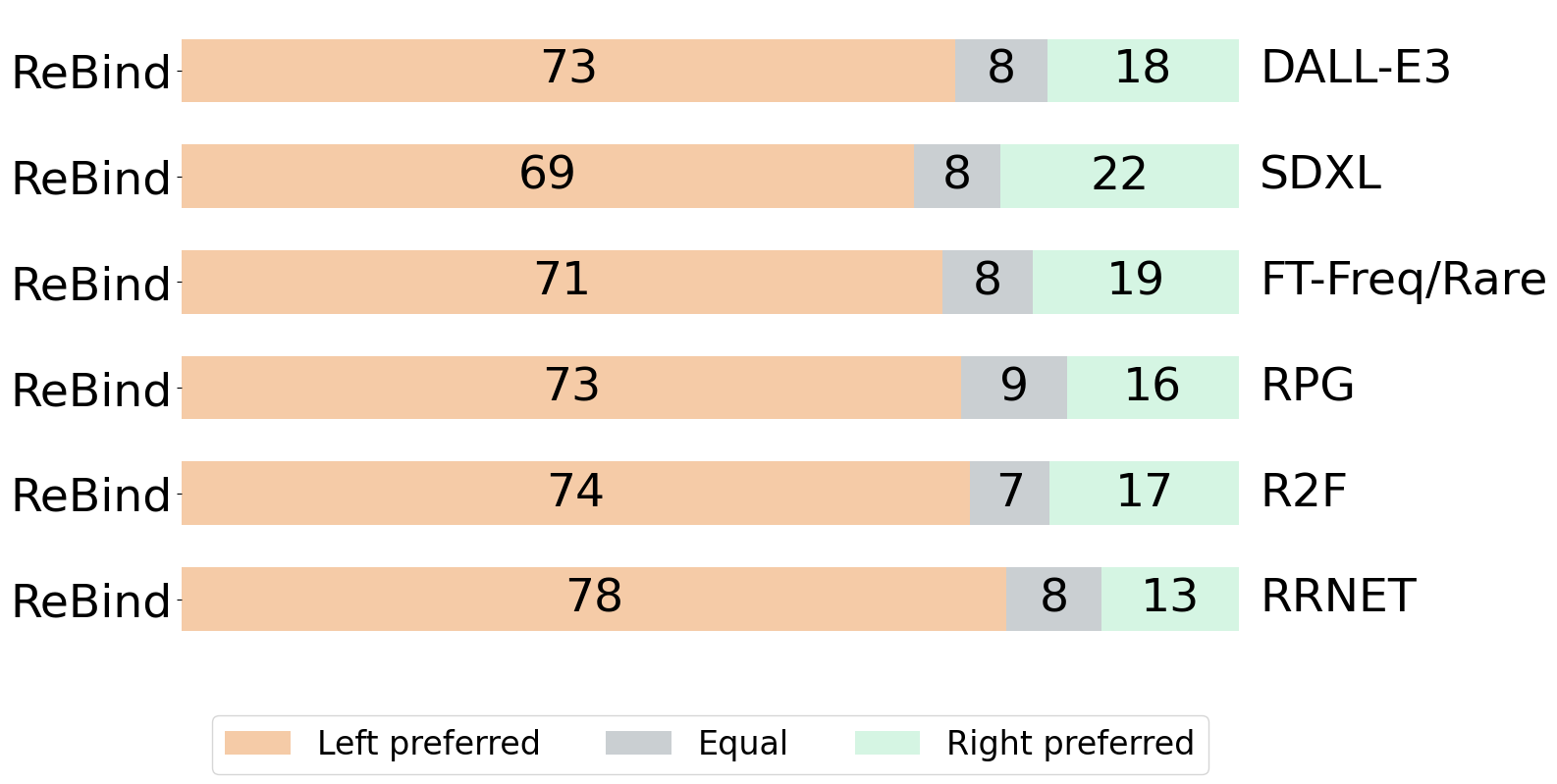
Task: Click the "Left preferred" legend text
Action: pos(428,743)
